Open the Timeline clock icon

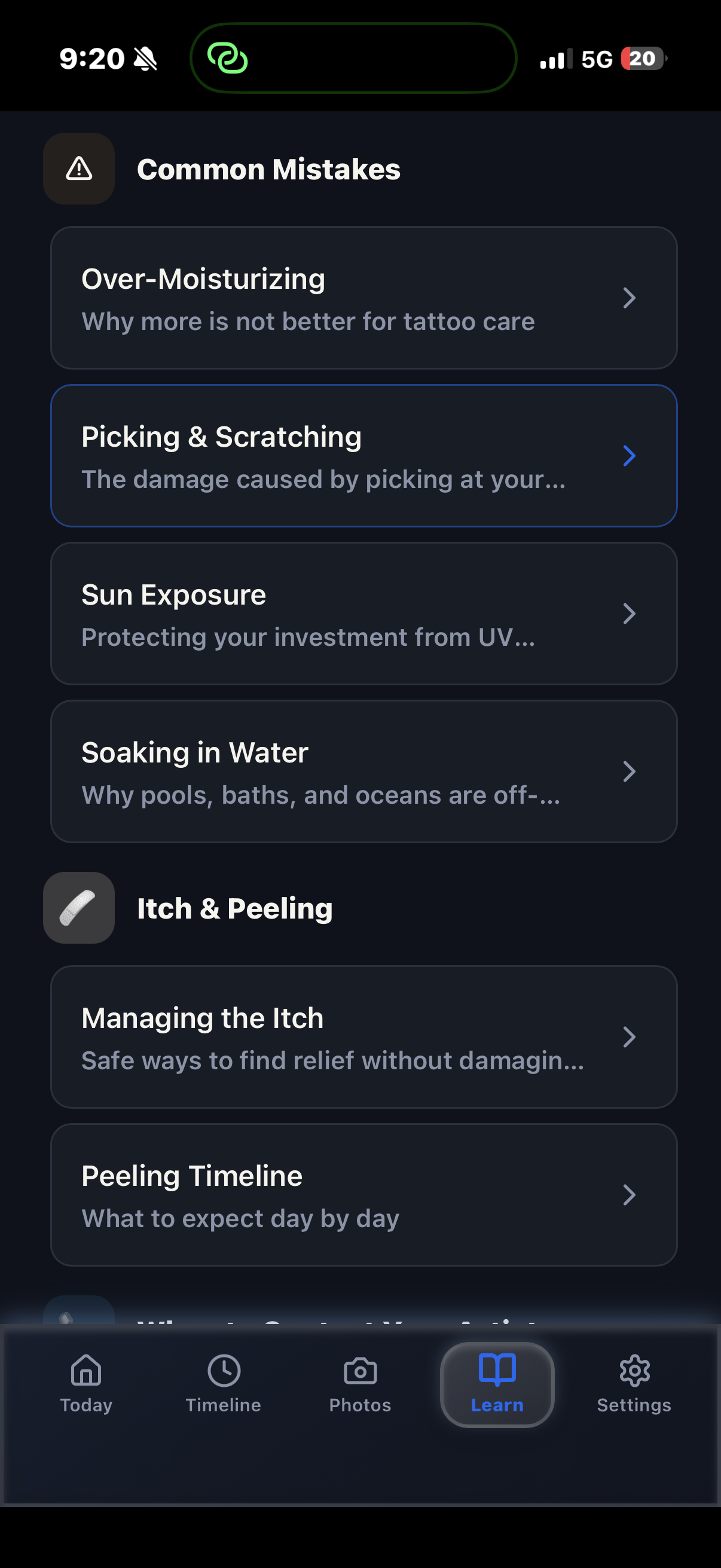pos(224,1370)
